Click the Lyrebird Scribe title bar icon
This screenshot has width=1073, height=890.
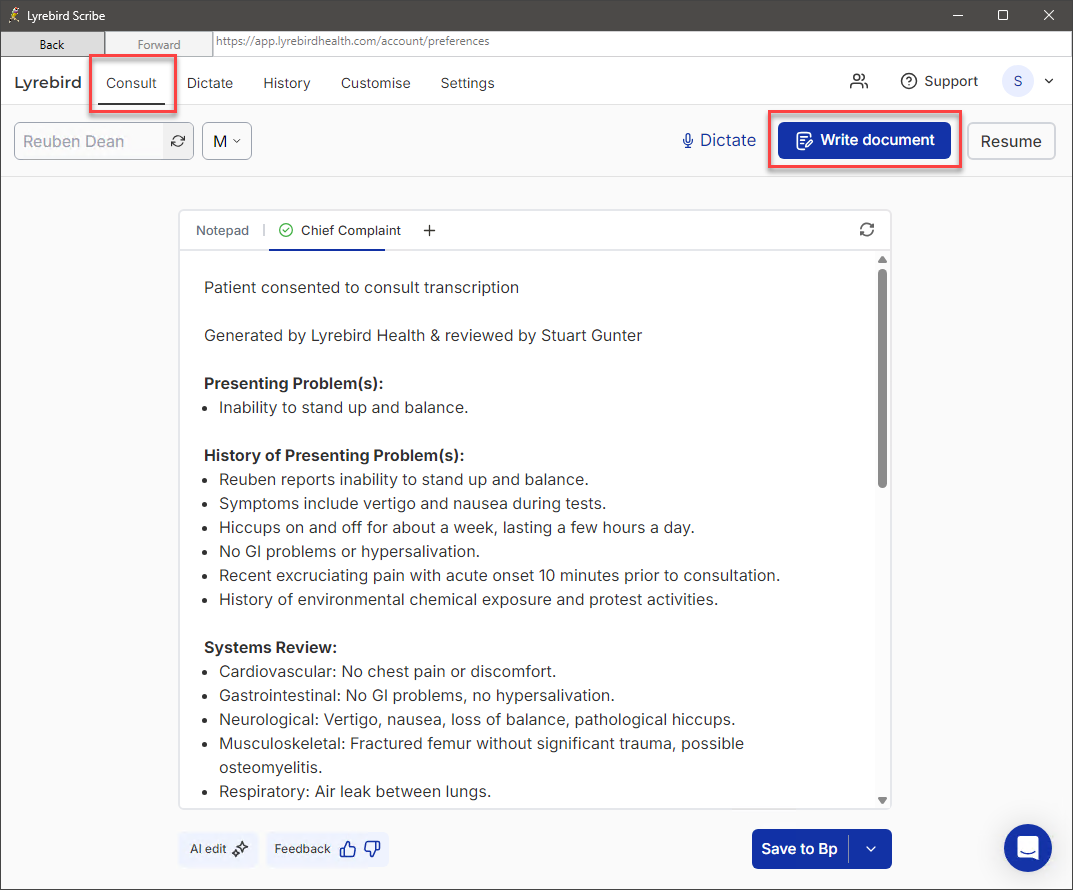pyautogui.click(x=14, y=15)
